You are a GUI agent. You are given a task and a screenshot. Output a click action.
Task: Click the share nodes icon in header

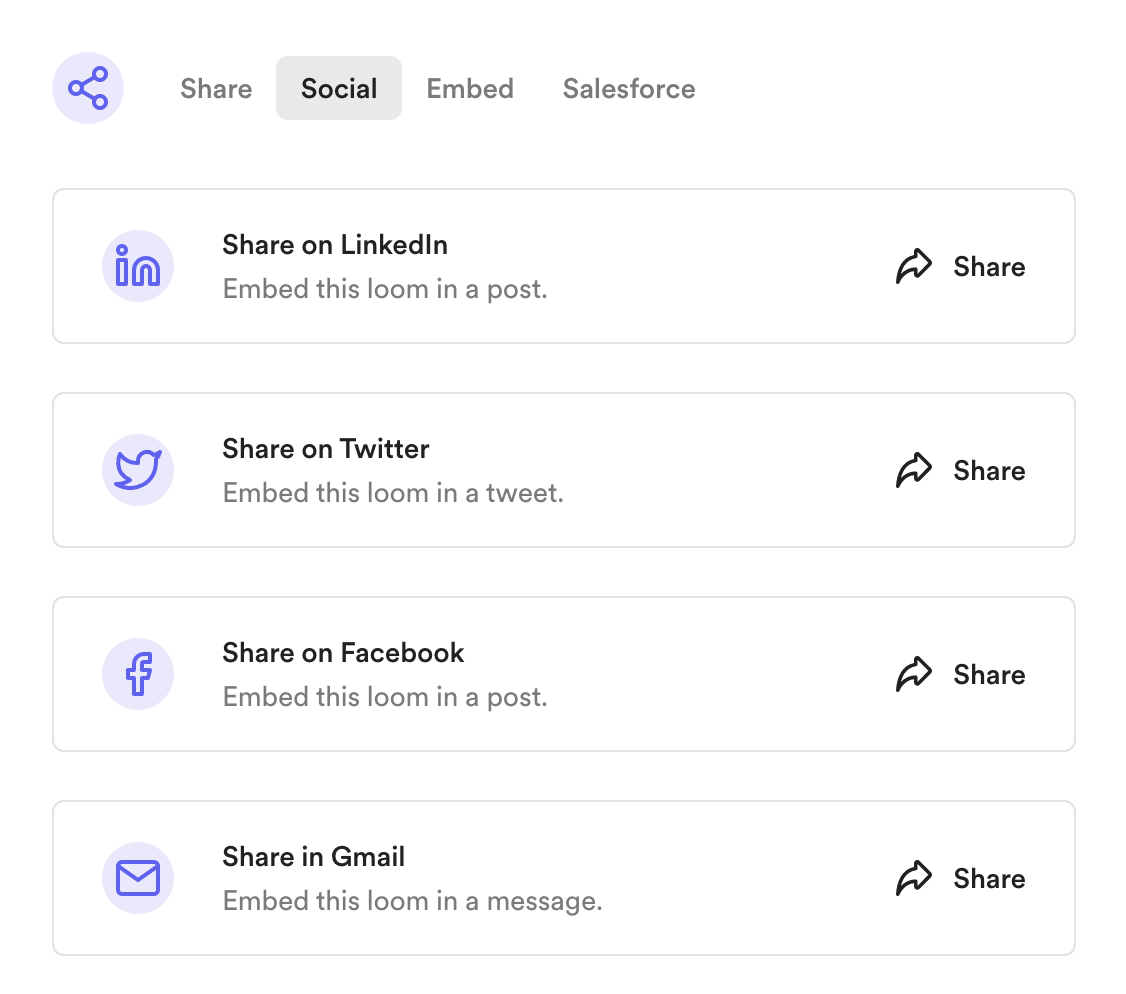(x=88, y=88)
